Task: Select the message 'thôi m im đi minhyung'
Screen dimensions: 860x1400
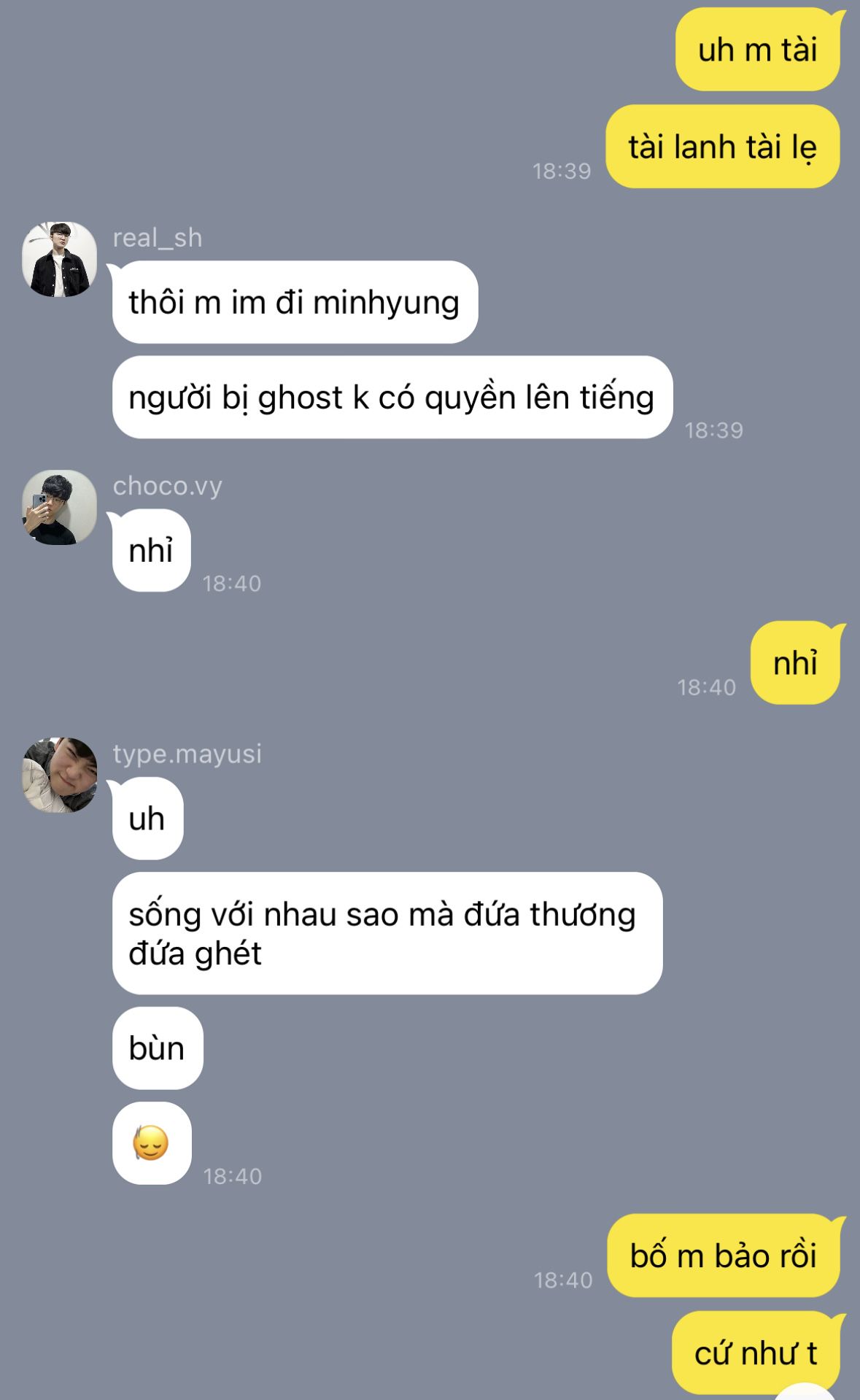Action: click(x=295, y=302)
